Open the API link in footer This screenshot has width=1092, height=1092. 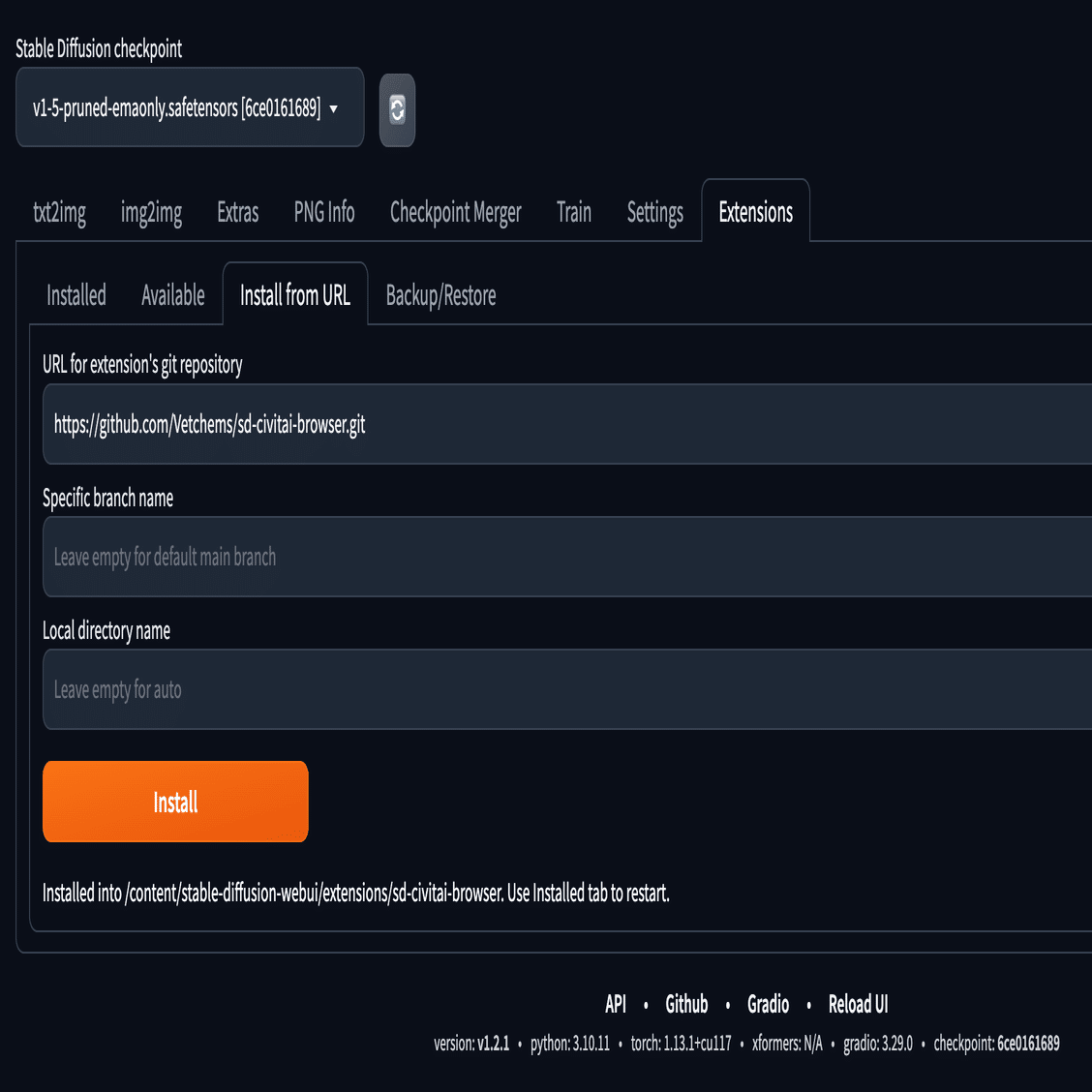coord(616,1004)
